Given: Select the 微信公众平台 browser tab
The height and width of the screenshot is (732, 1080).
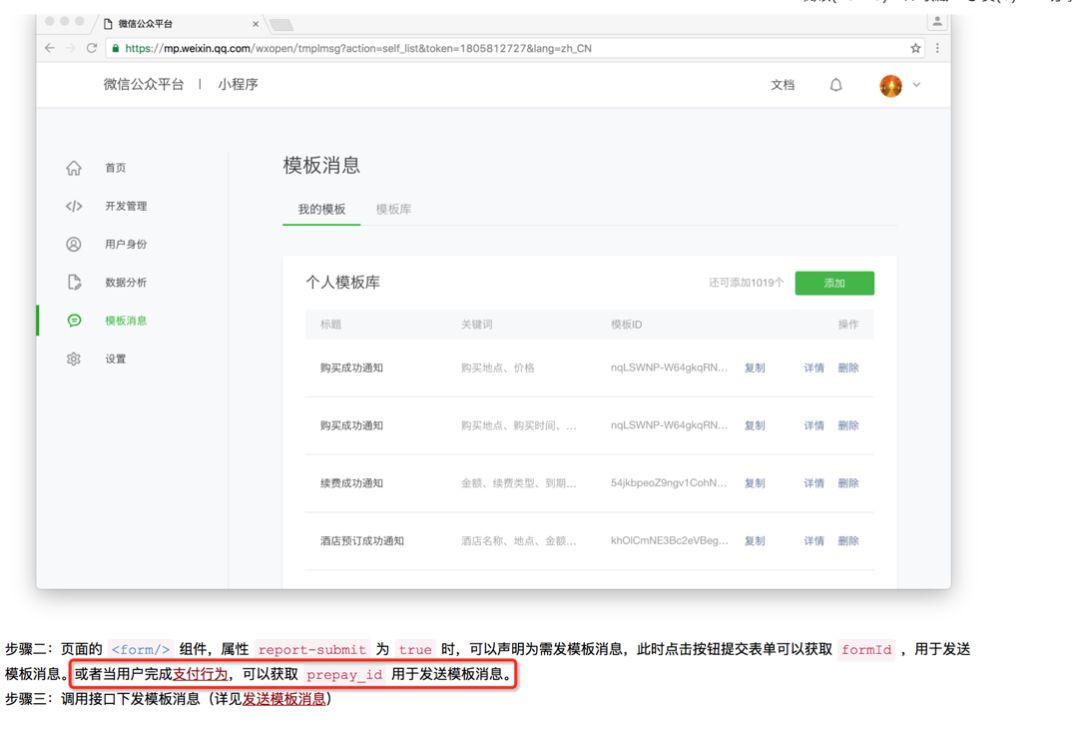Looking at the screenshot, I should tap(145, 23).
